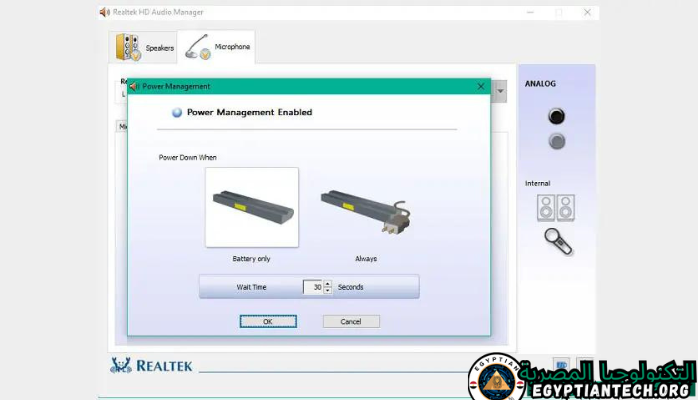Viewport: 698px width, 400px height.
Task: Click Cancel in Power Management dialog
Action: 351,321
